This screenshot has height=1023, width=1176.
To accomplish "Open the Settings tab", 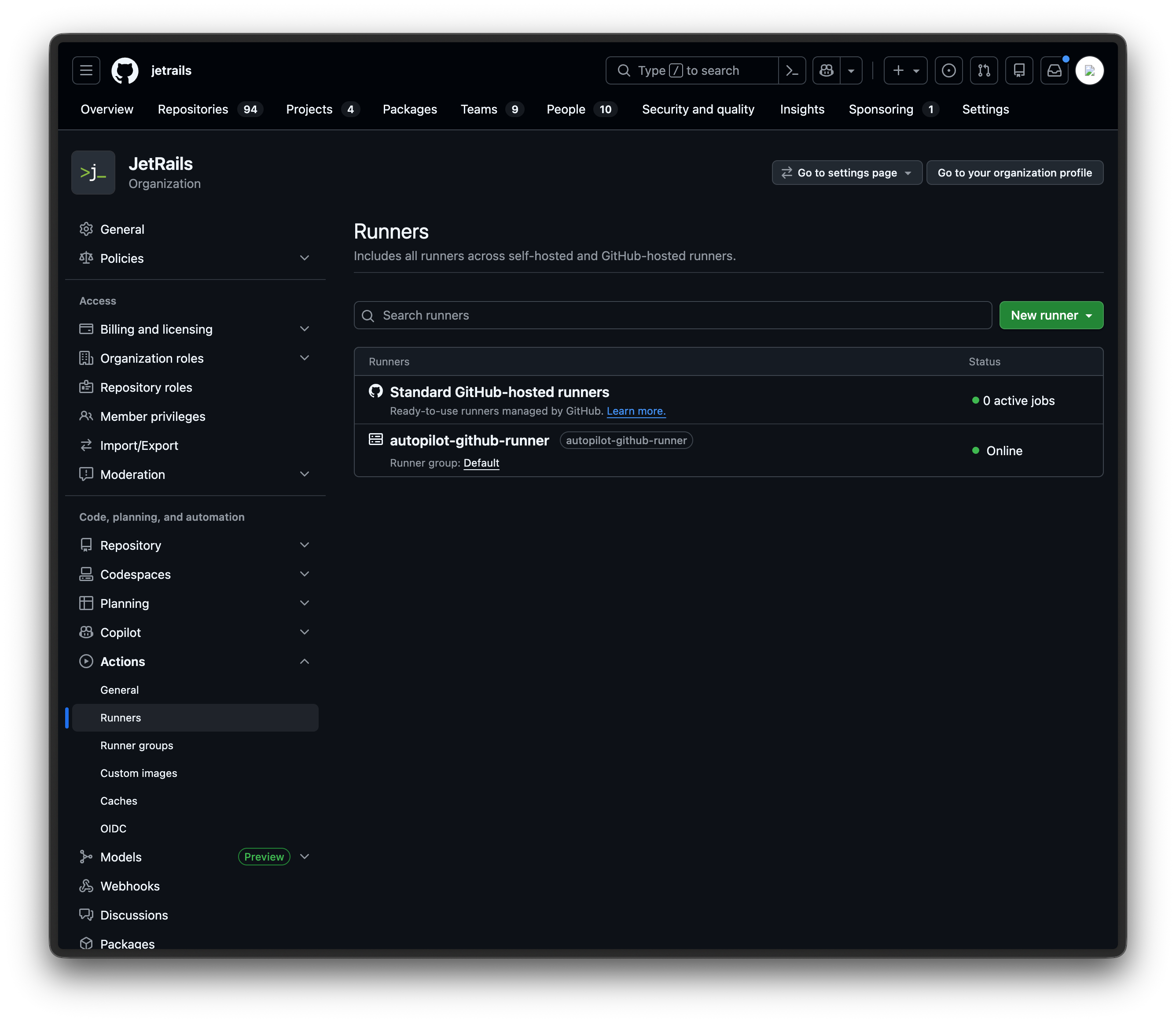I will pos(985,109).
